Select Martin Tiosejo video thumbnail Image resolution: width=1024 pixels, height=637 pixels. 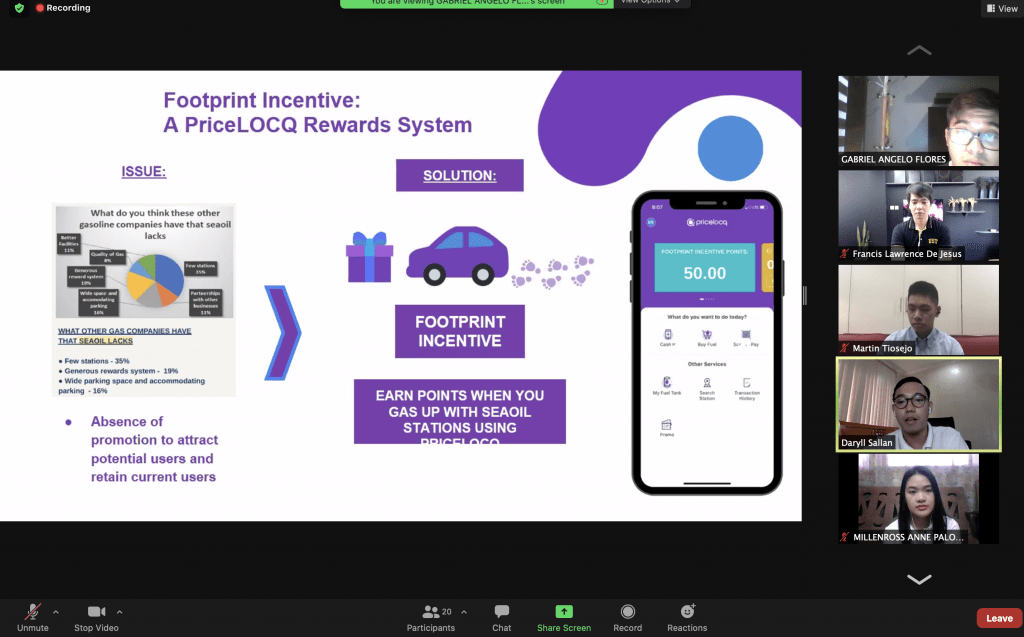(x=918, y=310)
